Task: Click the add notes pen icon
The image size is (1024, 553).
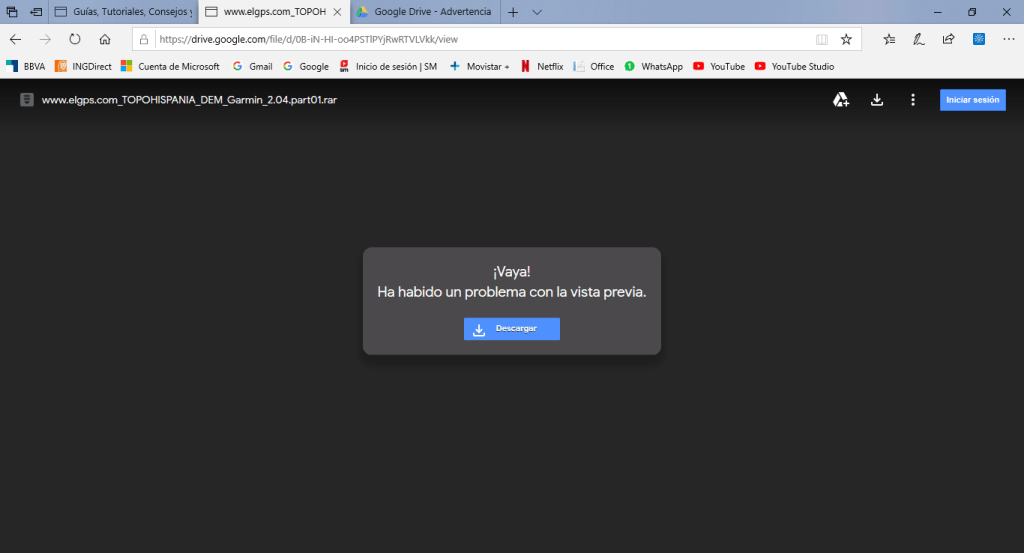Action: (918, 39)
